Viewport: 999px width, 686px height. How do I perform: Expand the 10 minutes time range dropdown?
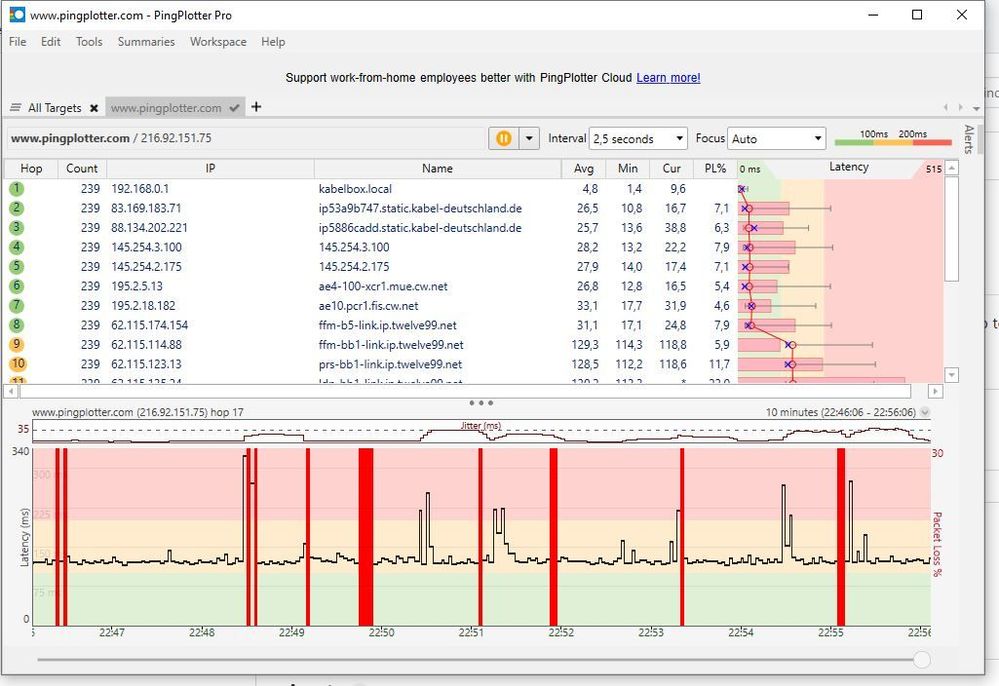pos(924,413)
